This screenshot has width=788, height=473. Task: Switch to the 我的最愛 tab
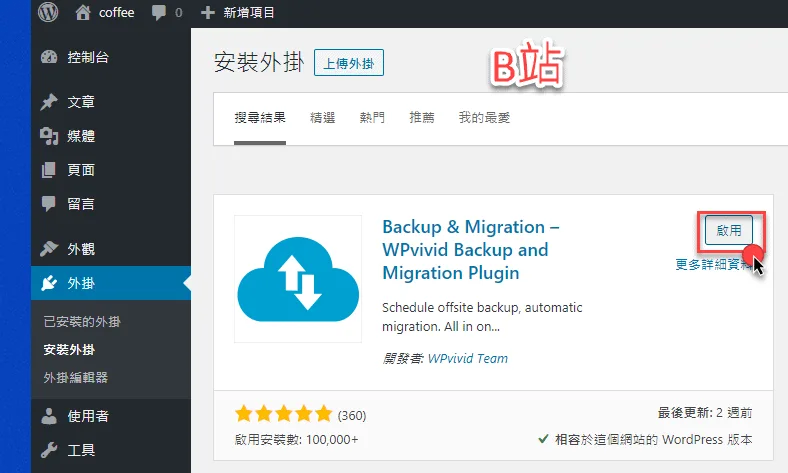(x=484, y=118)
